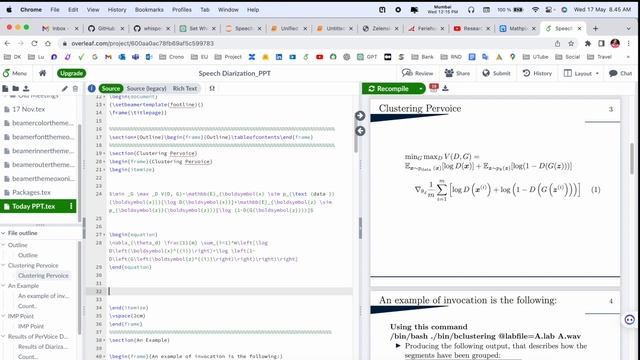The width and height of the screenshot is (640, 360).
Task: Switch to the Inbox Gmail tab
Action: tap(59, 28)
